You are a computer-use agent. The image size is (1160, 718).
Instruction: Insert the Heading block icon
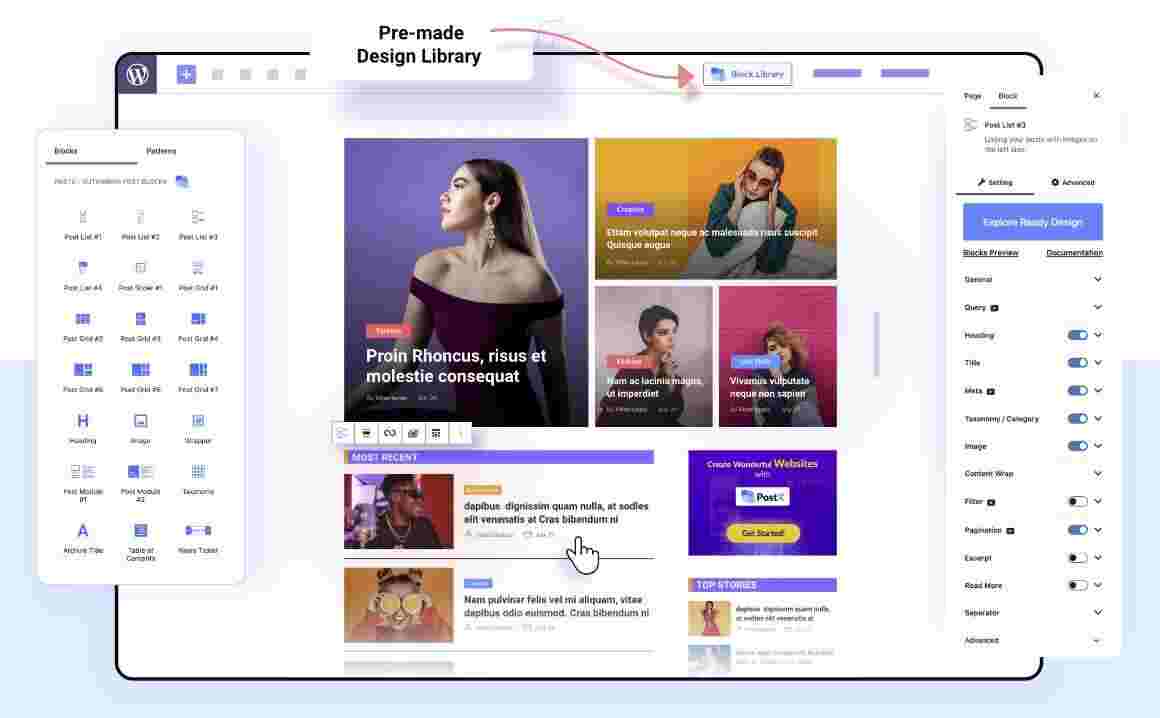pos(83,421)
